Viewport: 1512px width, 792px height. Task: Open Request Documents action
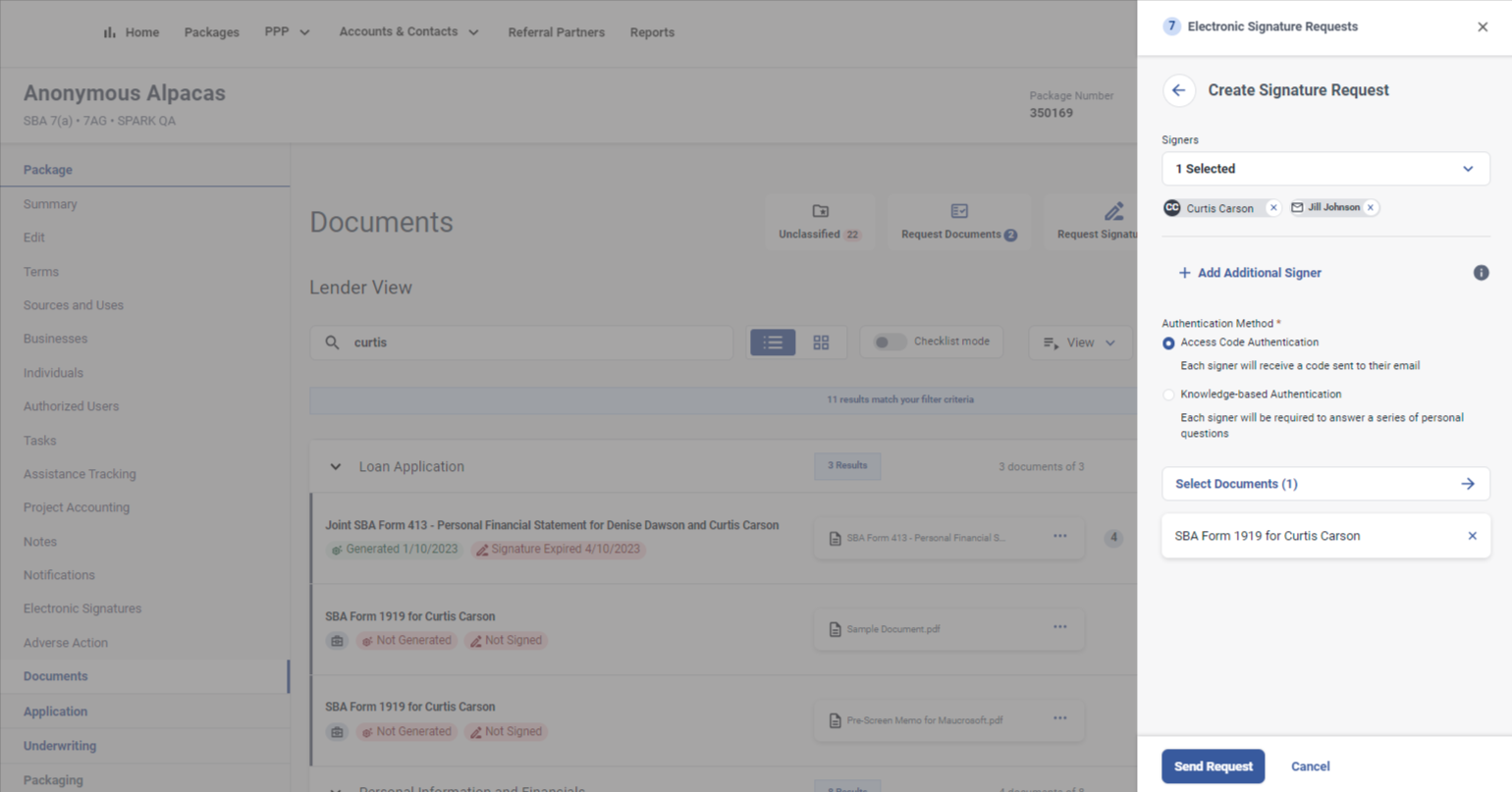pyautogui.click(x=959, y=221)
